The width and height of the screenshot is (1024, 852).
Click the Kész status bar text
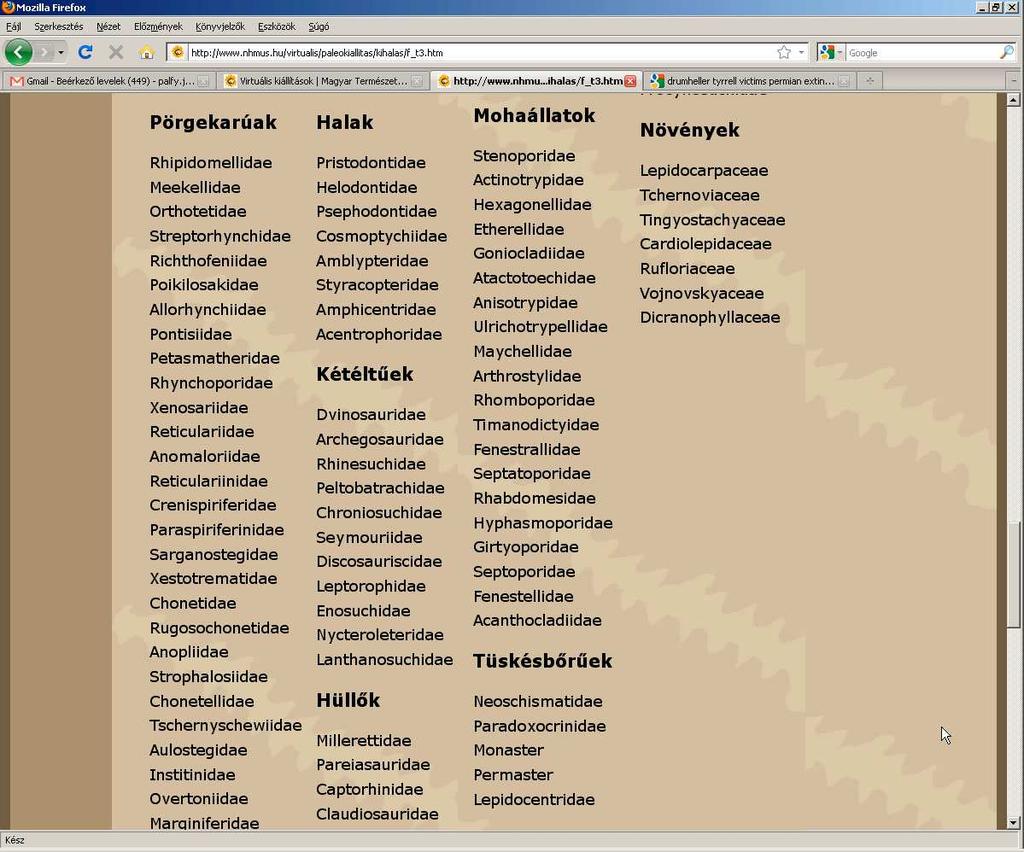coord(14,840)
